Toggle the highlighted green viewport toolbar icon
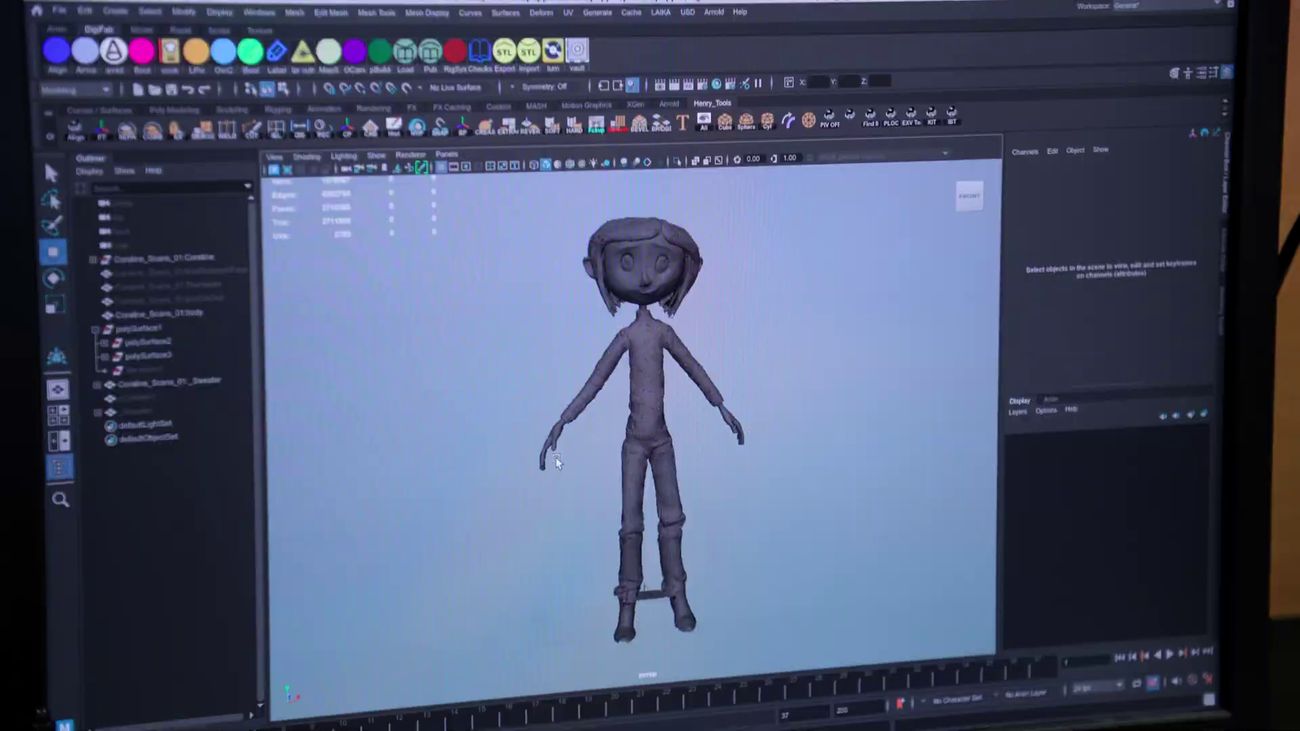Image resolution: width=1300 pixels, height=731 pixels. tap(422, 167)
